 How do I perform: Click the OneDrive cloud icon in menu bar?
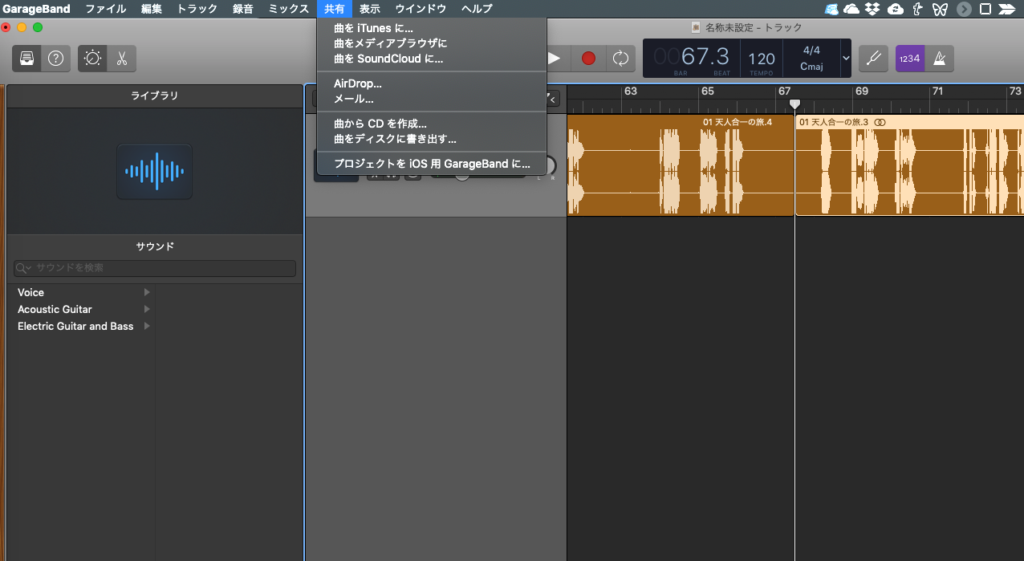[852, 8]
